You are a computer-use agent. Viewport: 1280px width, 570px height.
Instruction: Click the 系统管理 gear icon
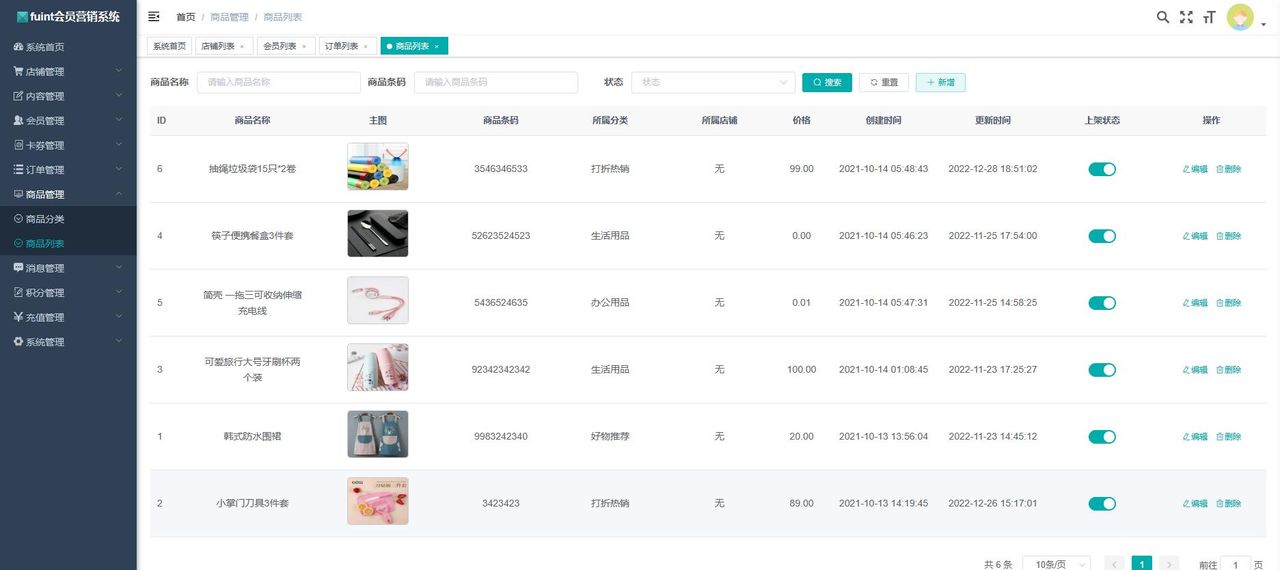(18, 341)
